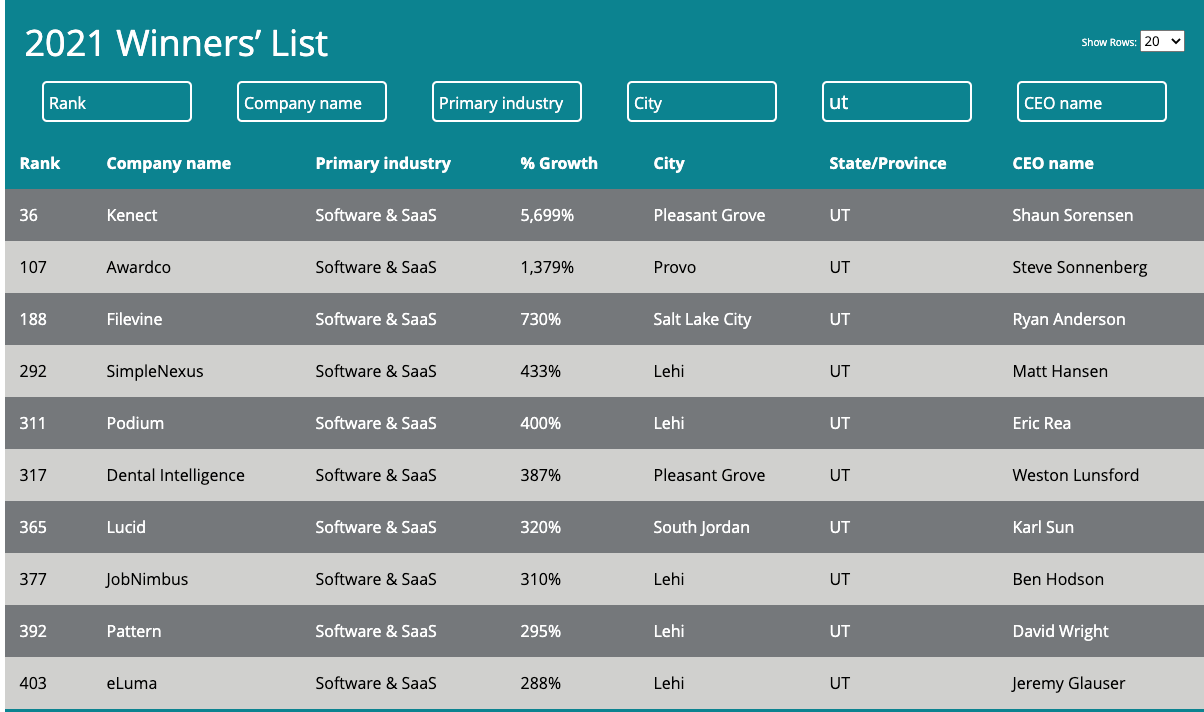Click the Provo city cell
This screenshot has width=1204, height=712.
tap(675, 267)
